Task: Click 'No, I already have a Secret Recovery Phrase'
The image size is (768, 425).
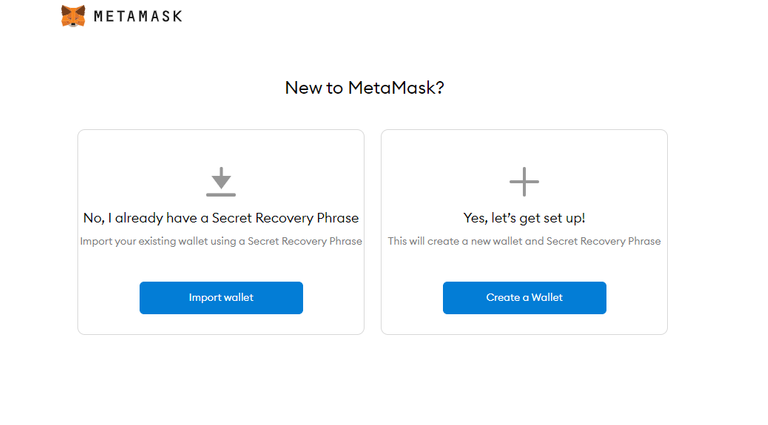Action: [221, 218]
